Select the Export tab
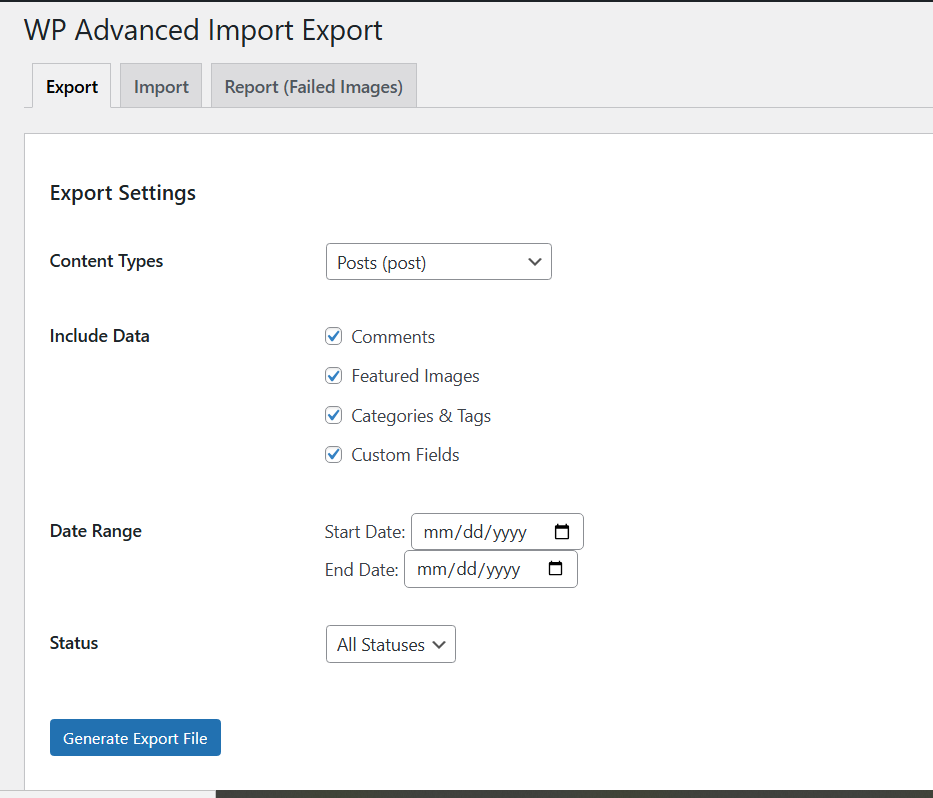The width and height of the screenshot is (933, 798). click(x=71, y=86)
